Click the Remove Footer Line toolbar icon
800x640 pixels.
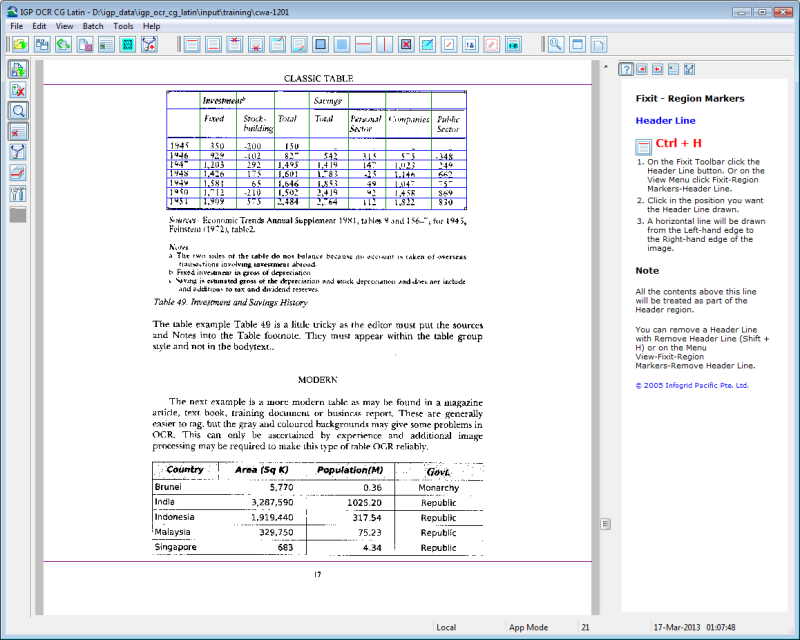[256, 44]
